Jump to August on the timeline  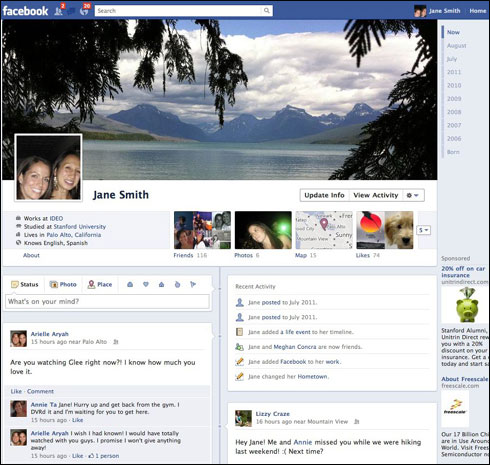pyautogui.click(x=457, y=46)
